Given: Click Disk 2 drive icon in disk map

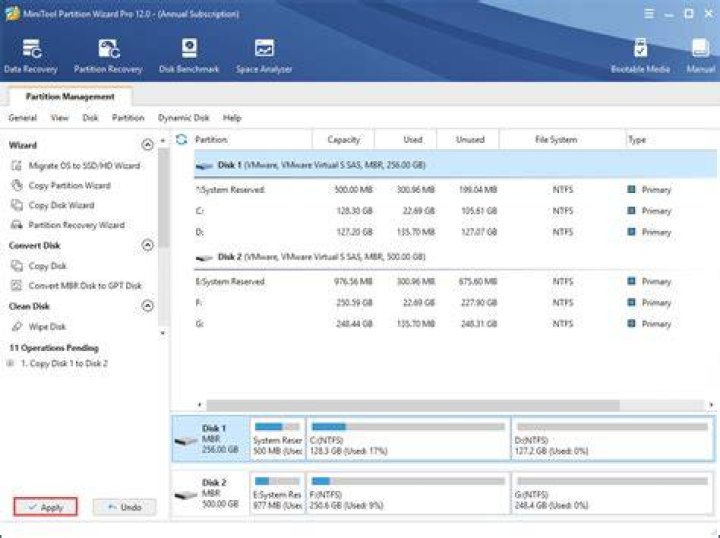Looking at the screenshot, I should pyautogui.click(x=186, y=495).
